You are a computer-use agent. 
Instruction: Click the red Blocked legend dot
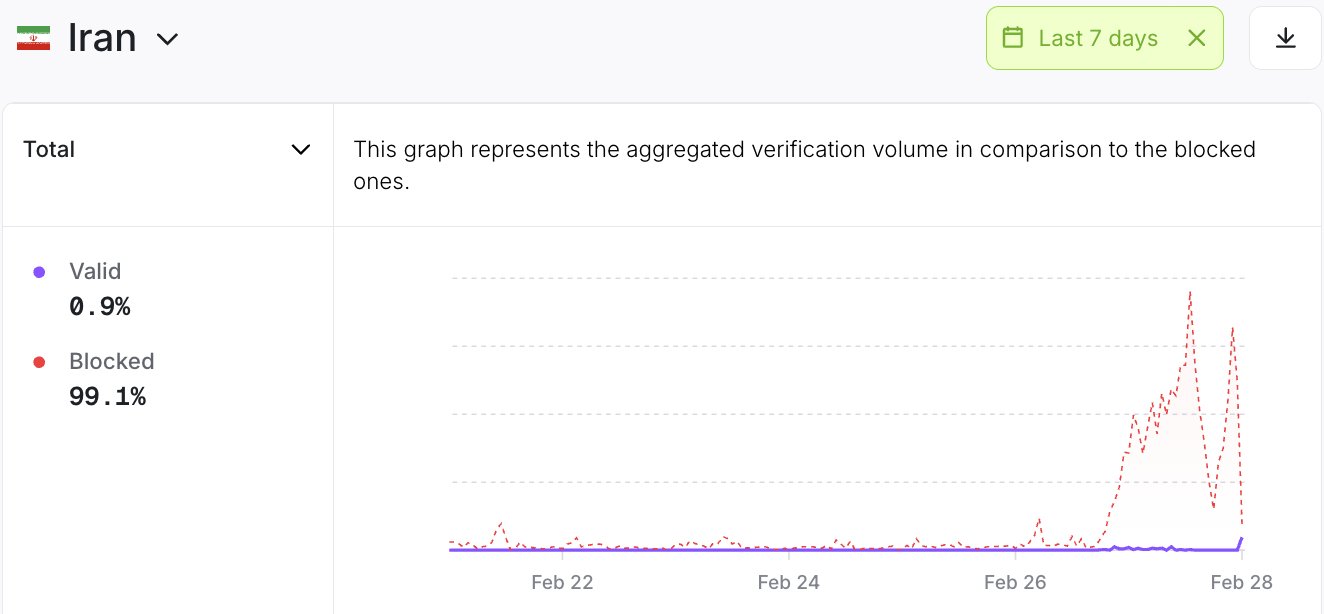point(39,362)
